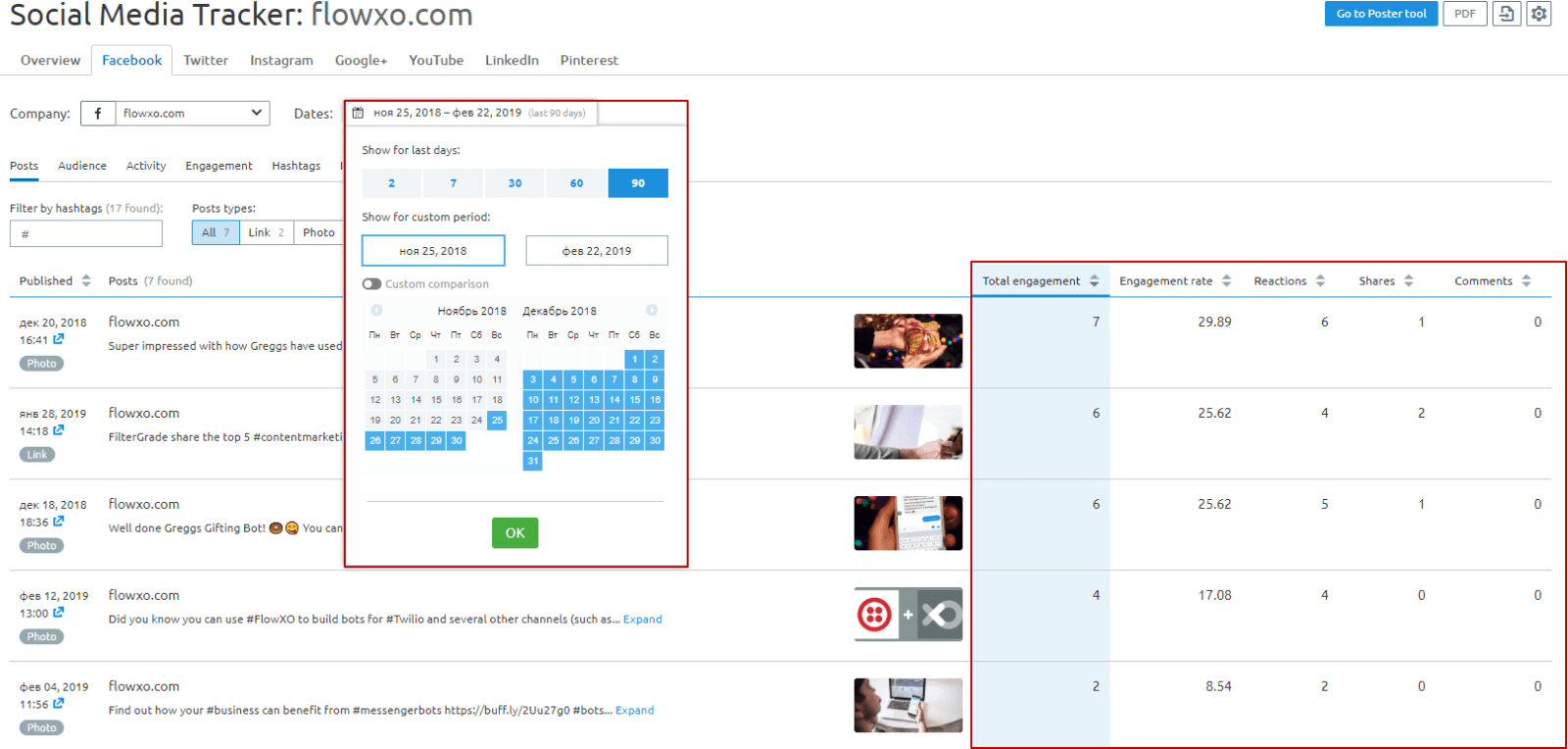Open the Twilio post thumbnail image

(x=908, y=615)
